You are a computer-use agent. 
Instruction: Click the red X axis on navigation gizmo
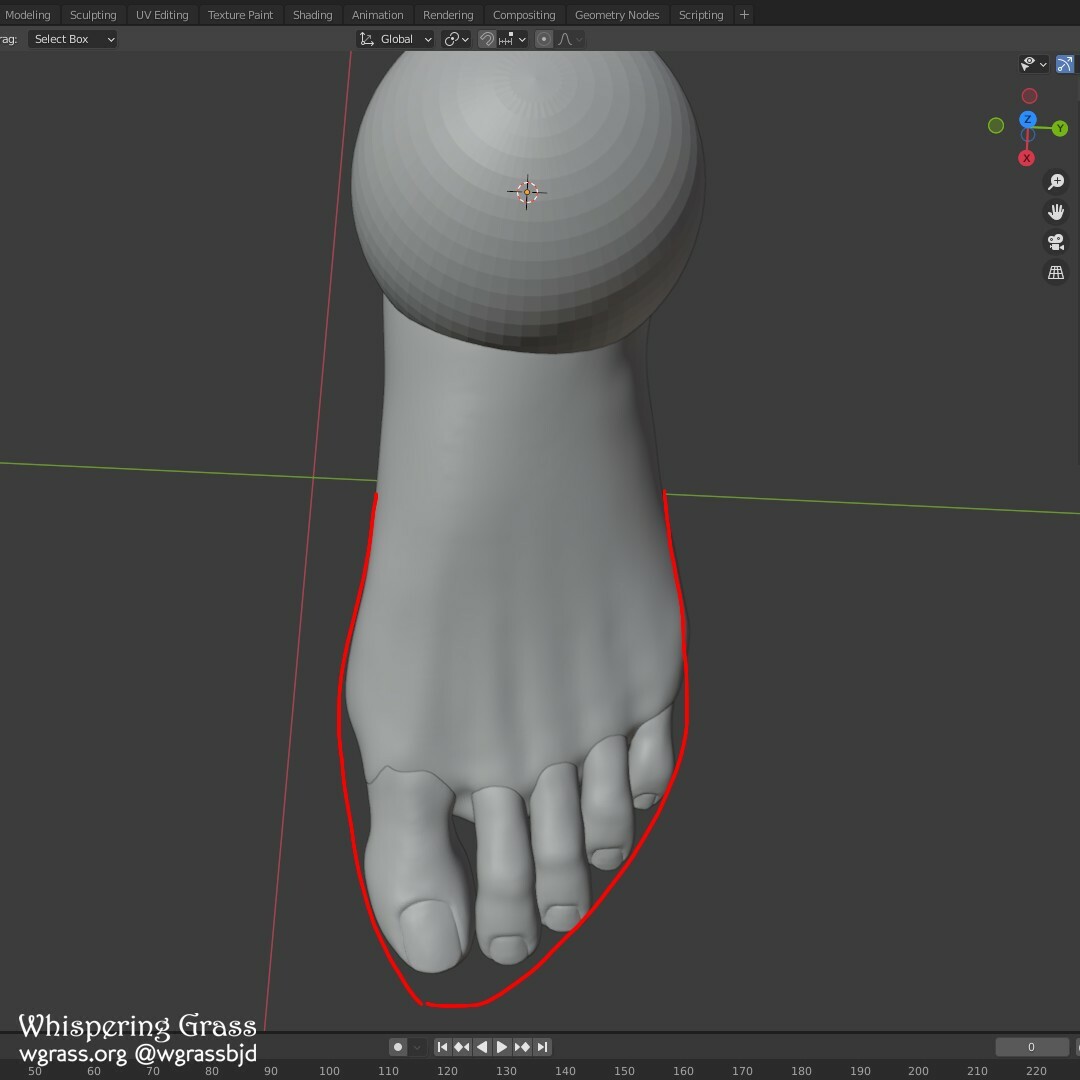1026,158
